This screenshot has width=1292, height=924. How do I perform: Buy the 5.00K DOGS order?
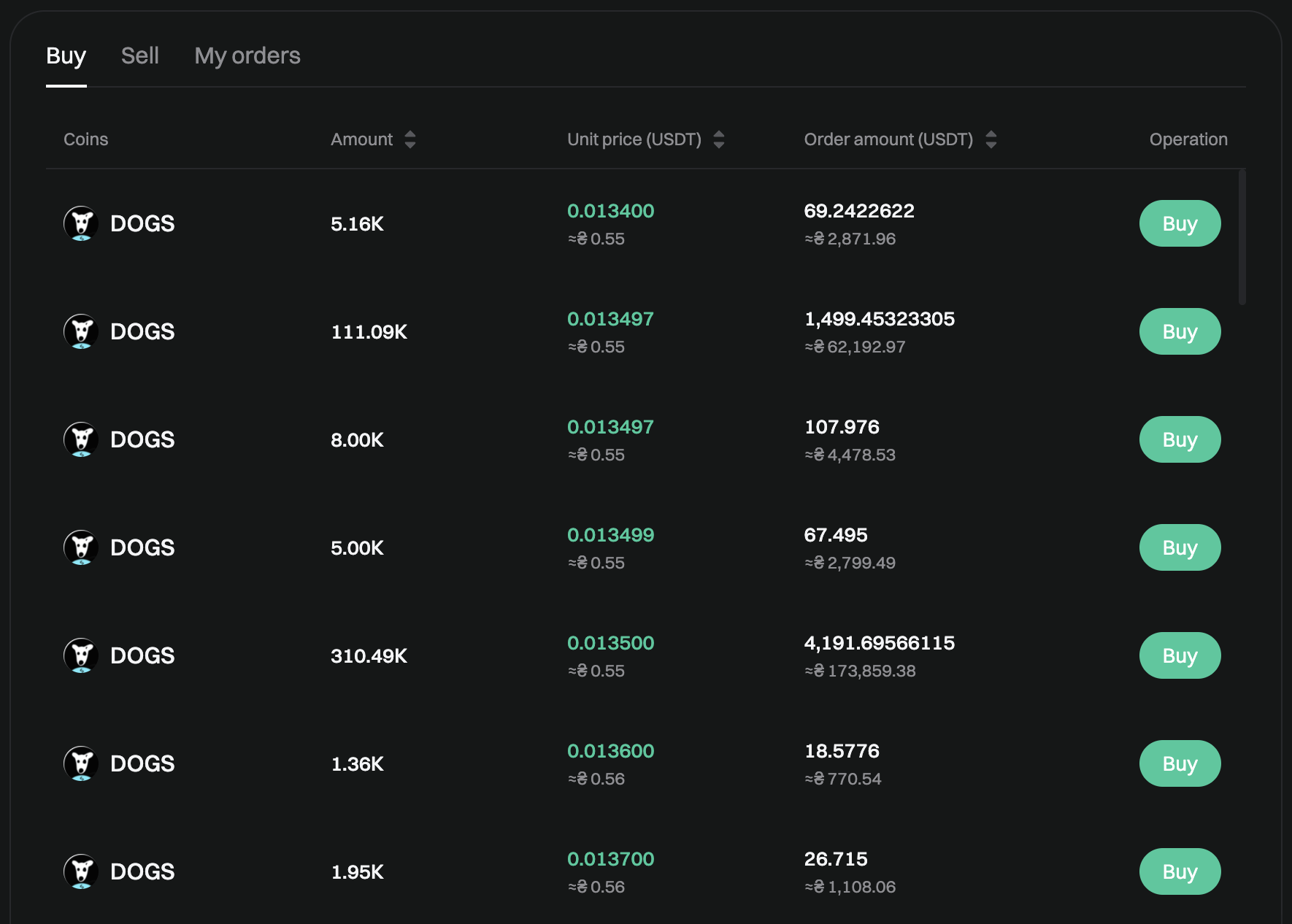point(1180,547)
